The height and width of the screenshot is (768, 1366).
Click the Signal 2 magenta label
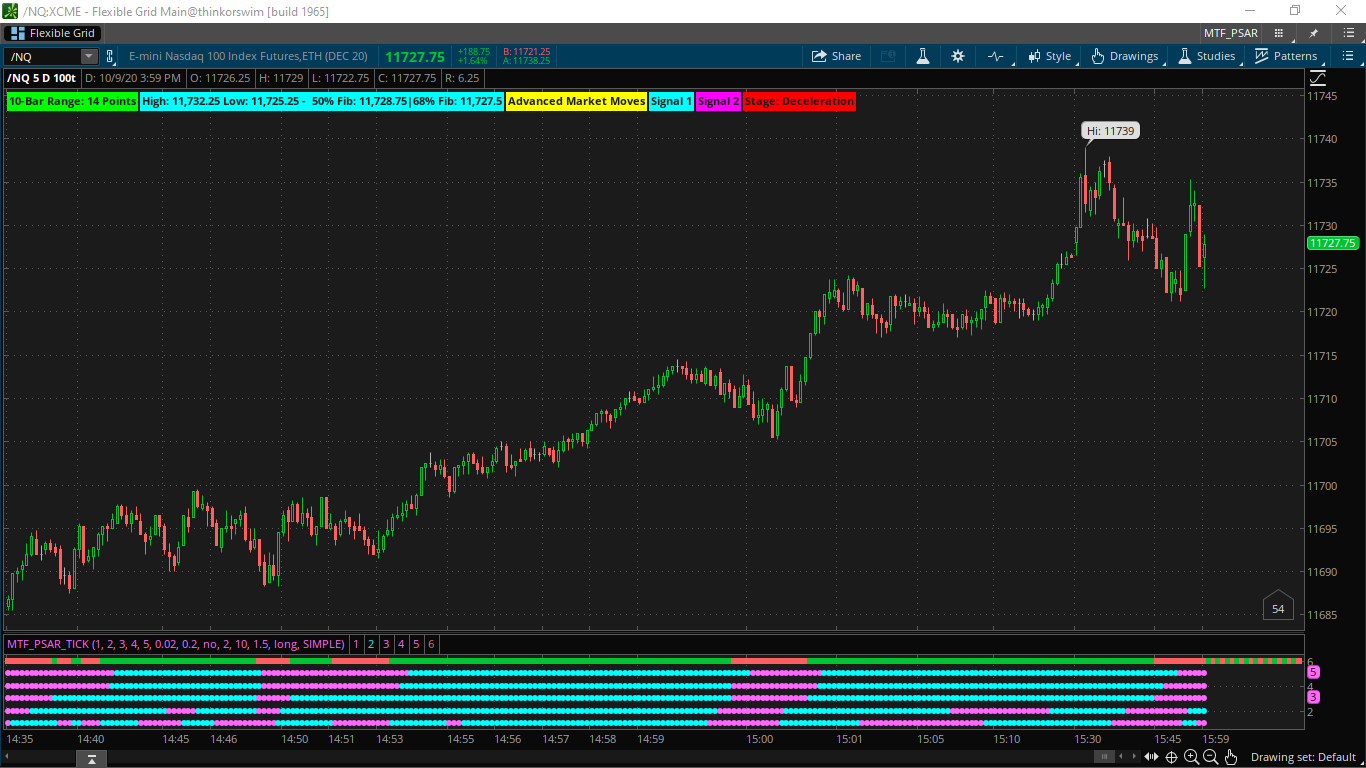coord(718,101)
